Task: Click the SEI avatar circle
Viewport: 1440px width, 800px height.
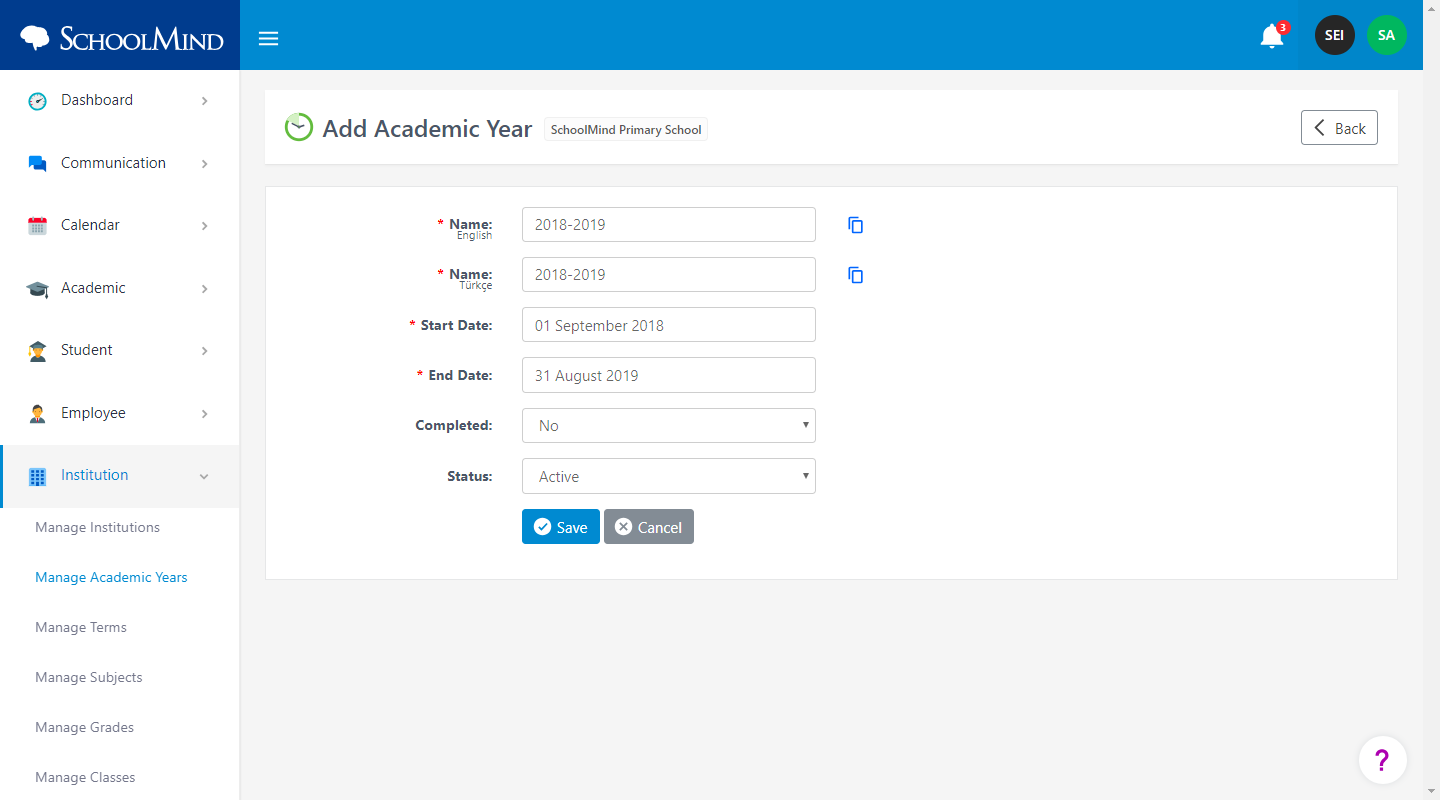Action: pos(1334,35)
